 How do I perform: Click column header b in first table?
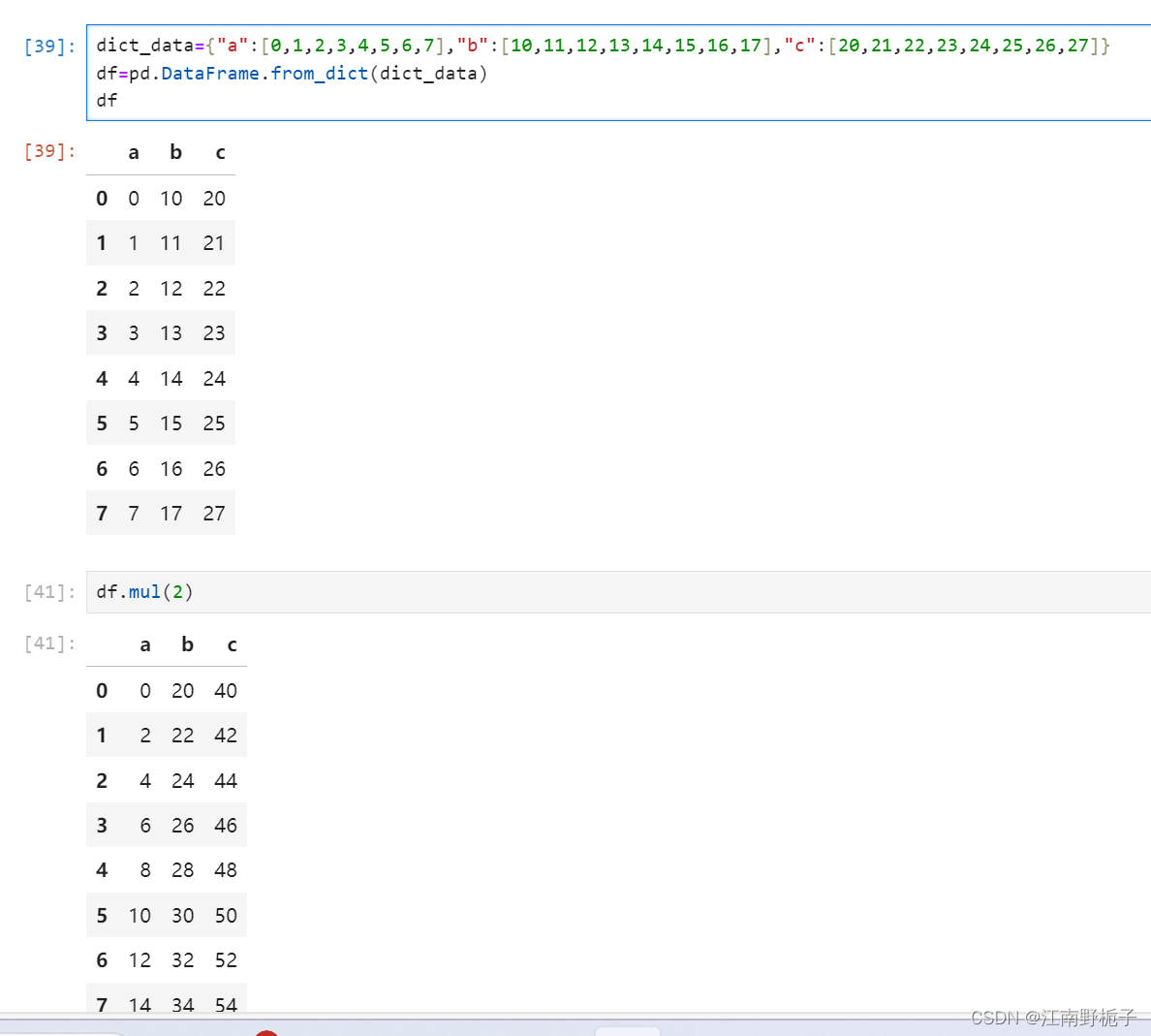175,152
